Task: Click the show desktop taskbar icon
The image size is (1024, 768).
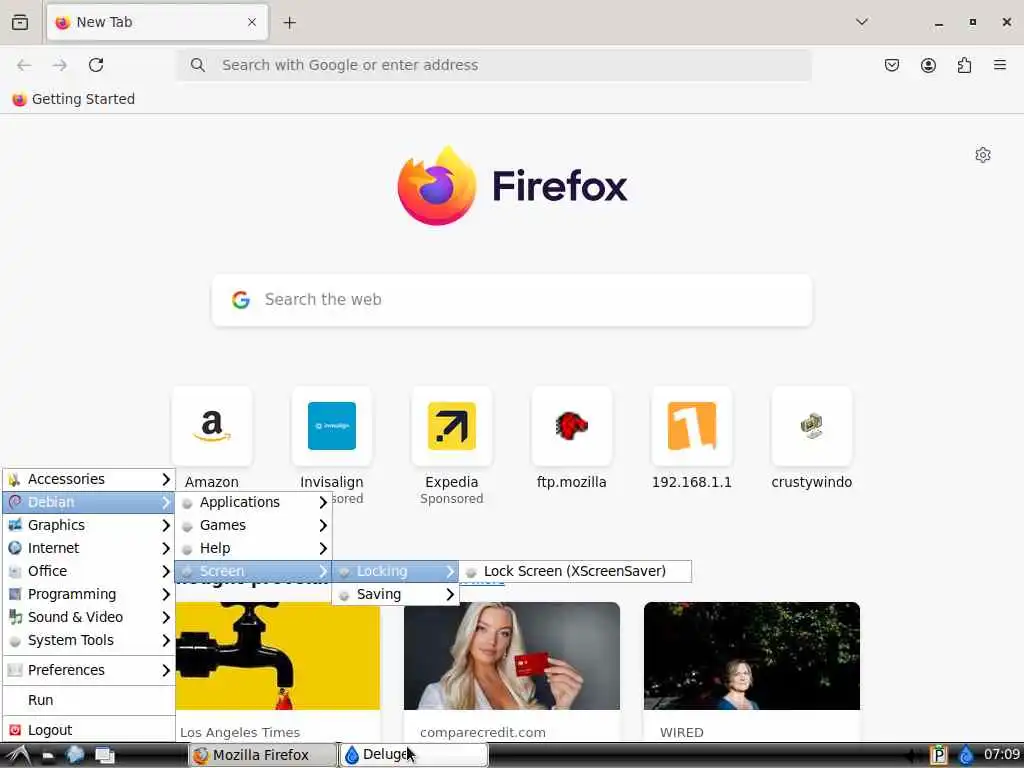Action: pos(104,756)
